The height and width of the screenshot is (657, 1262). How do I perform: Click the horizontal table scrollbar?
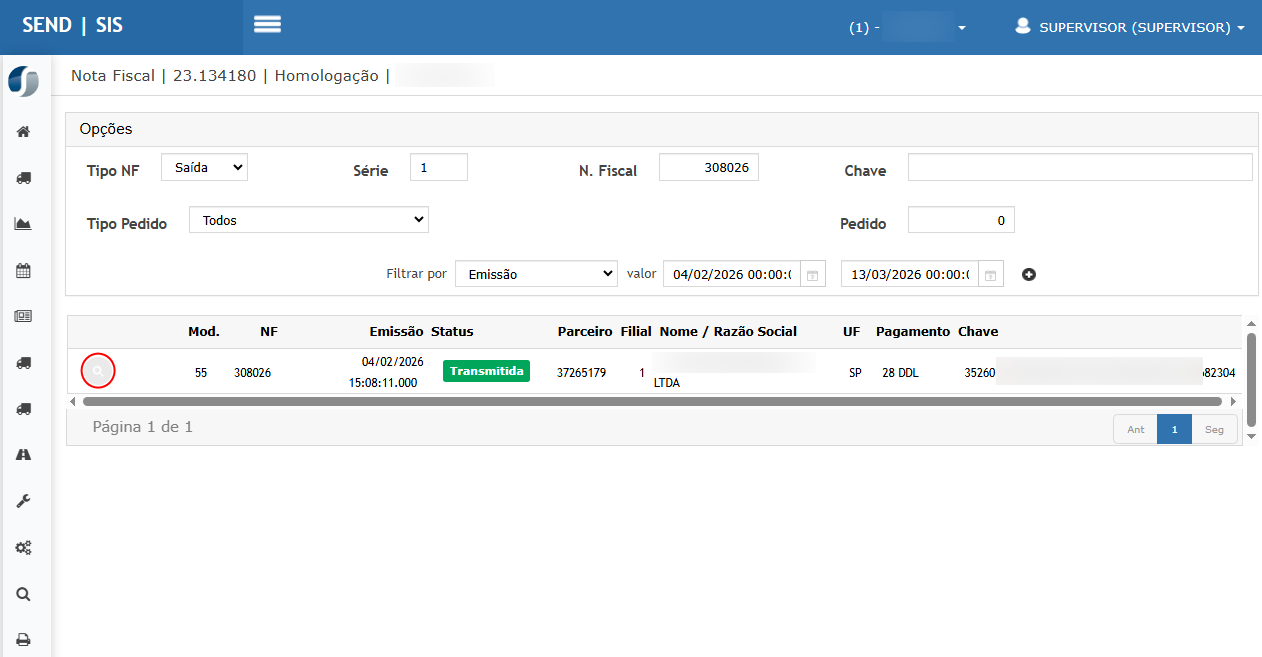651,401
